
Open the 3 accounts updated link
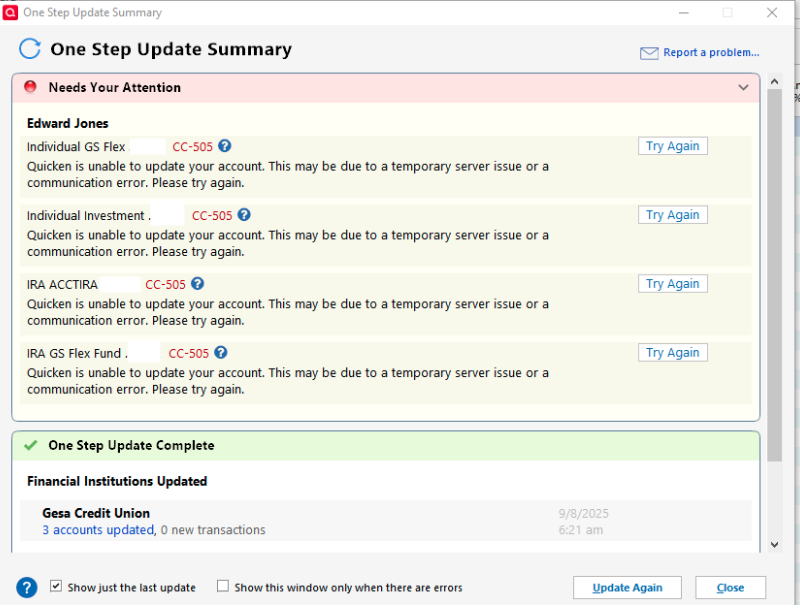pos(98,530)
